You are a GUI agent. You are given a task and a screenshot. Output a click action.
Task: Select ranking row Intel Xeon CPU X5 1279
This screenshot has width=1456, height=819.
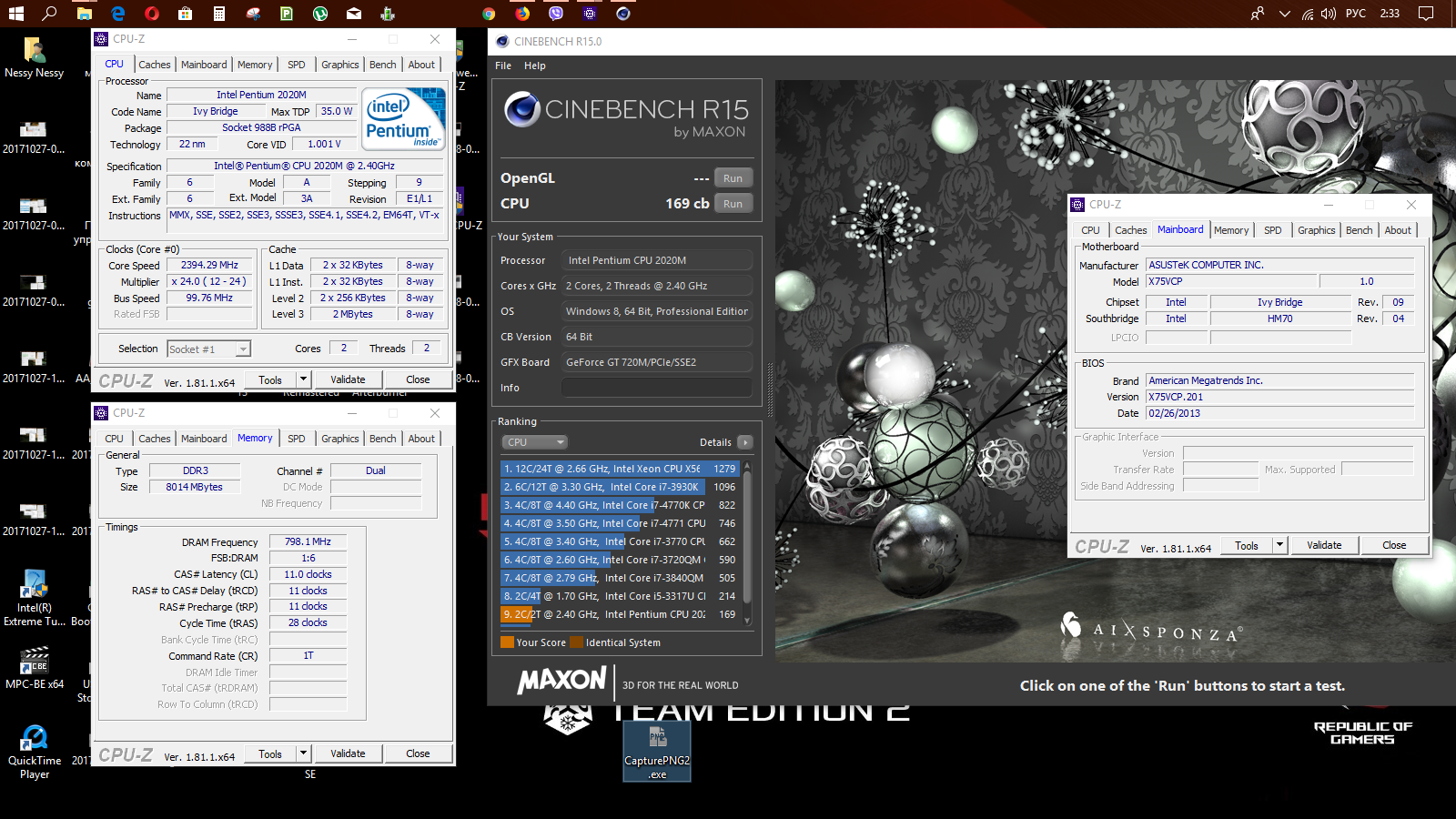[620, 469]
